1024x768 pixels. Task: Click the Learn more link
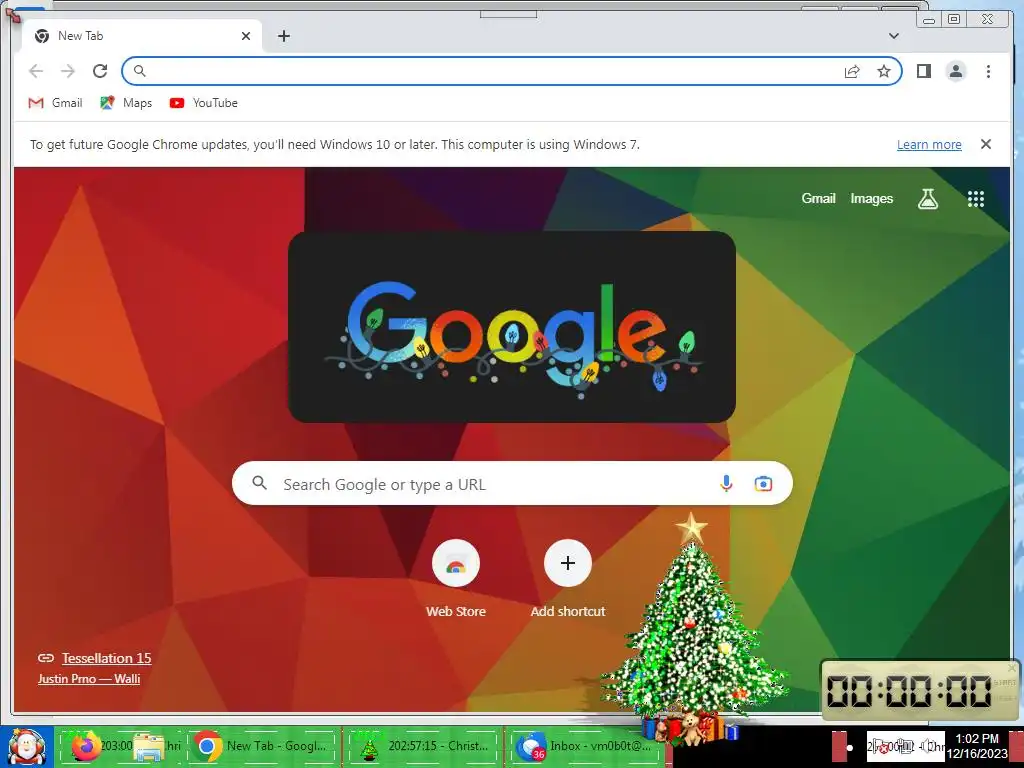click(x=929, y=144)
